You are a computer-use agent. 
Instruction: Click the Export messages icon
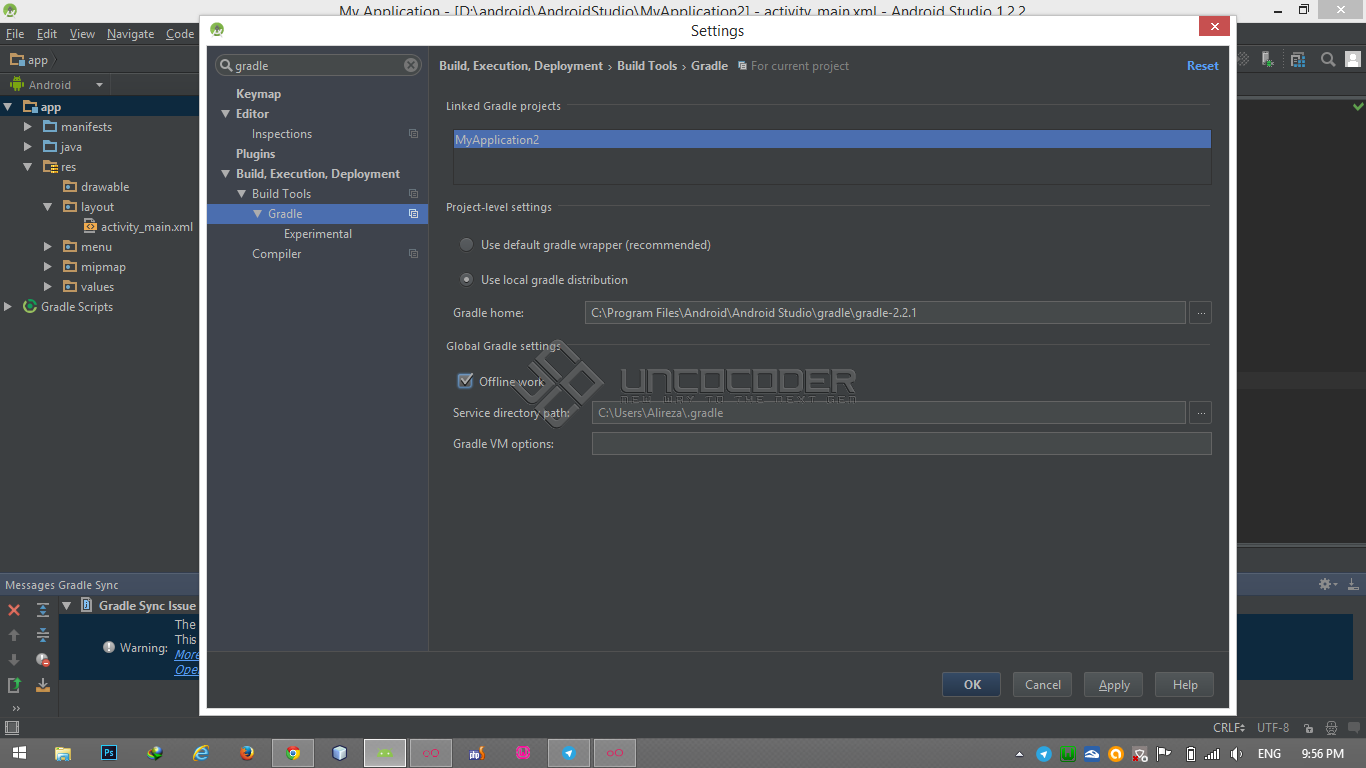(x=14, y=685)
